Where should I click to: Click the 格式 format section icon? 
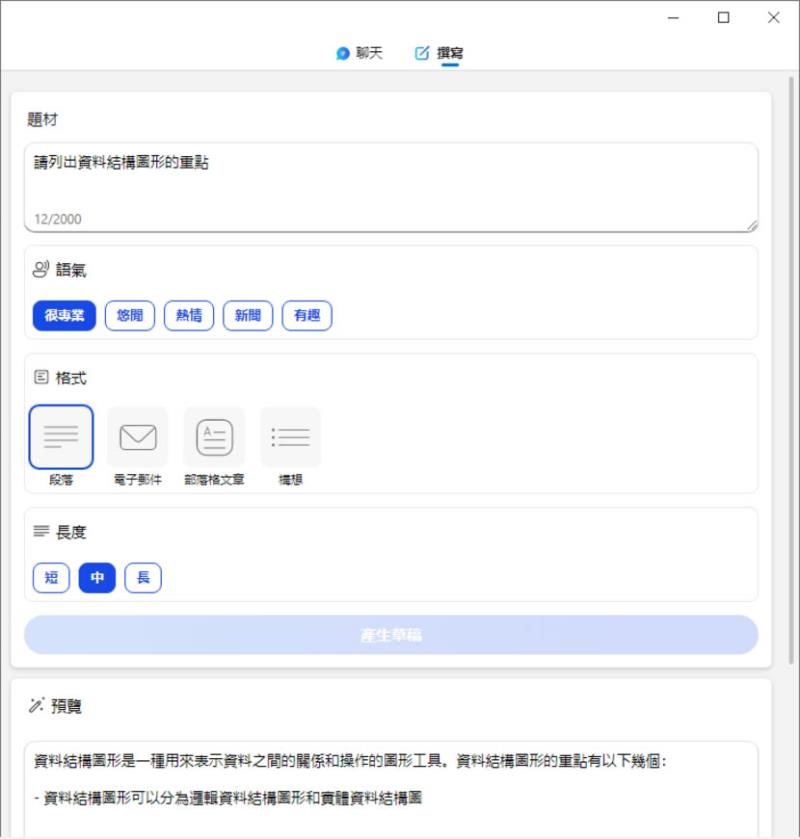(x=41, y=377)
